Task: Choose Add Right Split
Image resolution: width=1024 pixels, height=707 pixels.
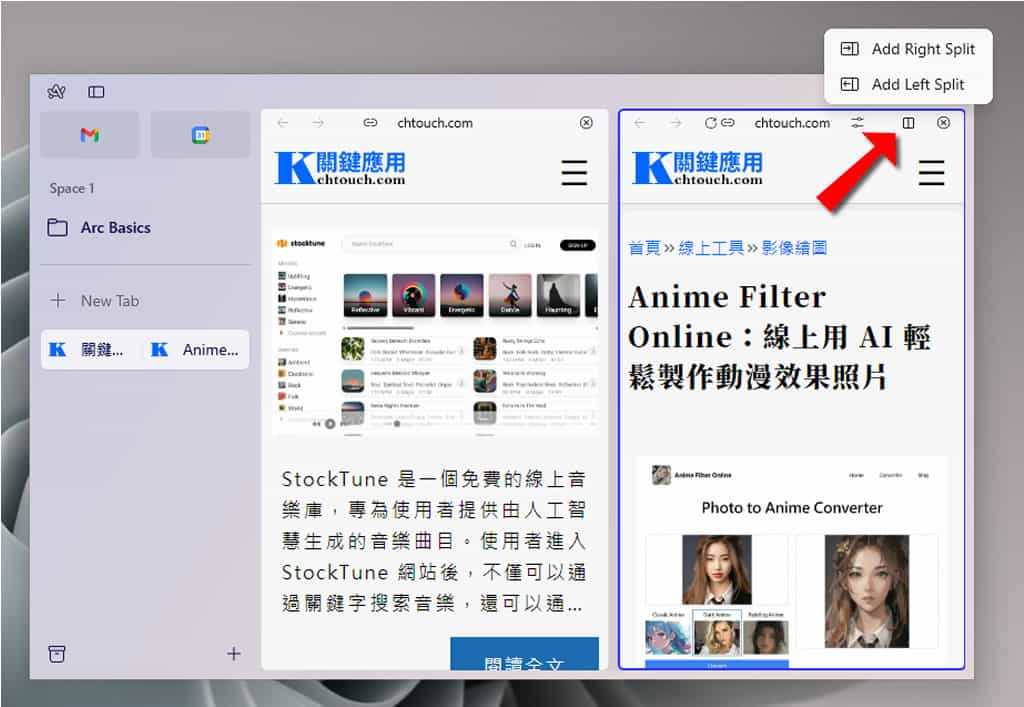Action: point(908,49)
